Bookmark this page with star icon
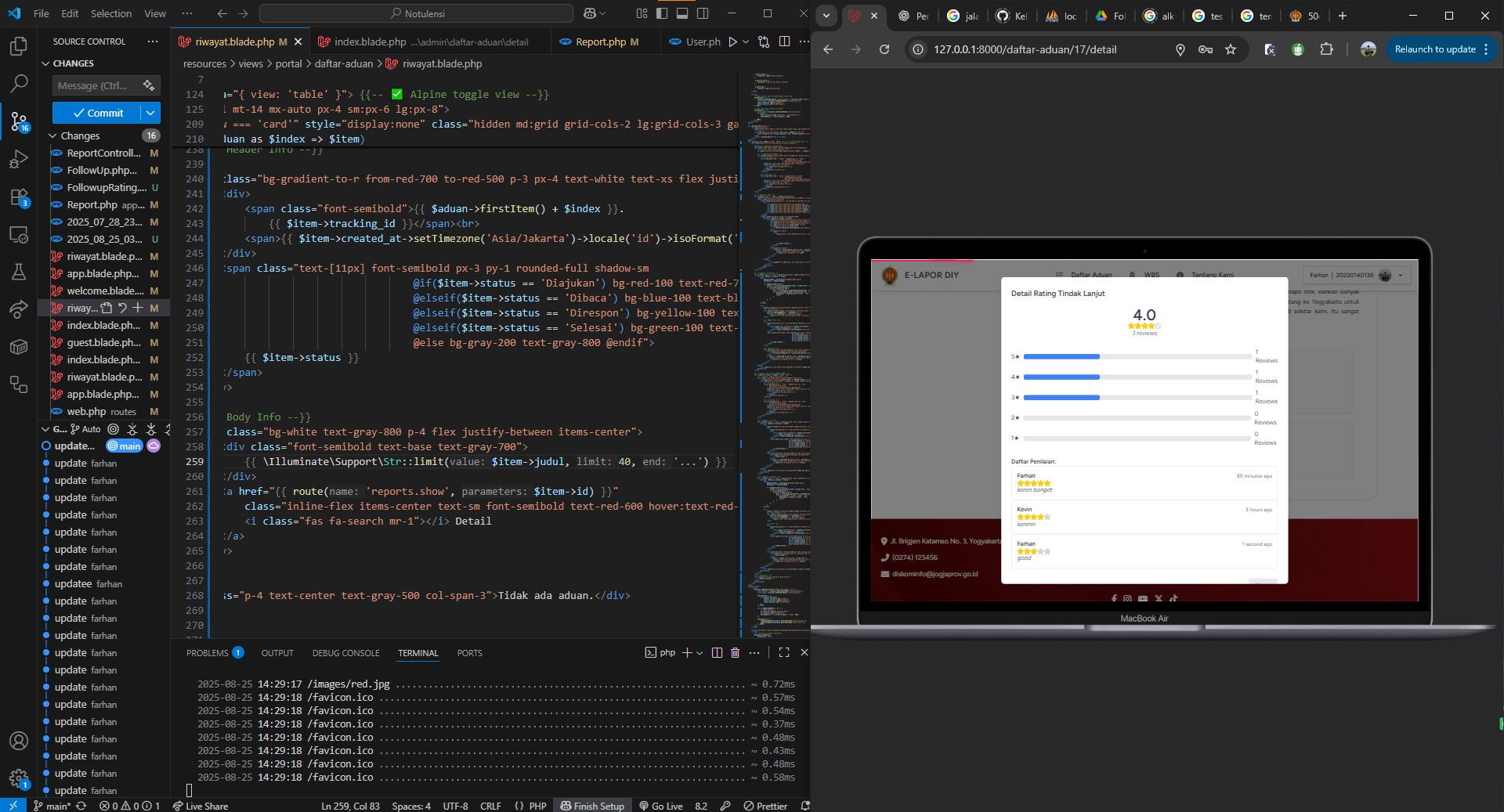Viewport: 1504px width, 812px height. 1231,49
